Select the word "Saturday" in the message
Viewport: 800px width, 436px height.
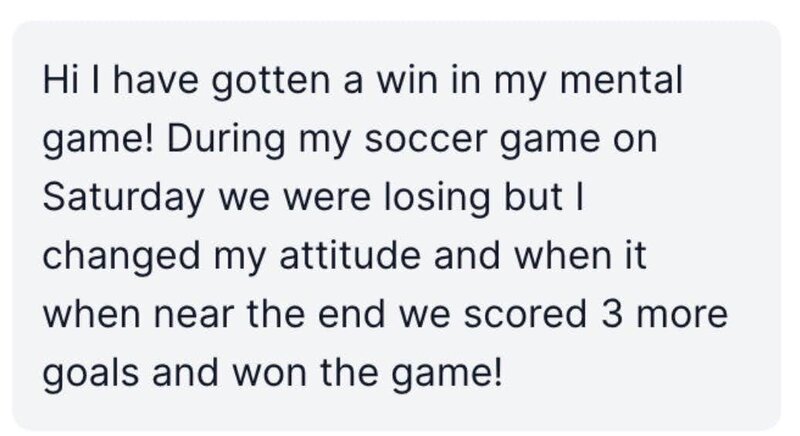[x=123, y=200]
